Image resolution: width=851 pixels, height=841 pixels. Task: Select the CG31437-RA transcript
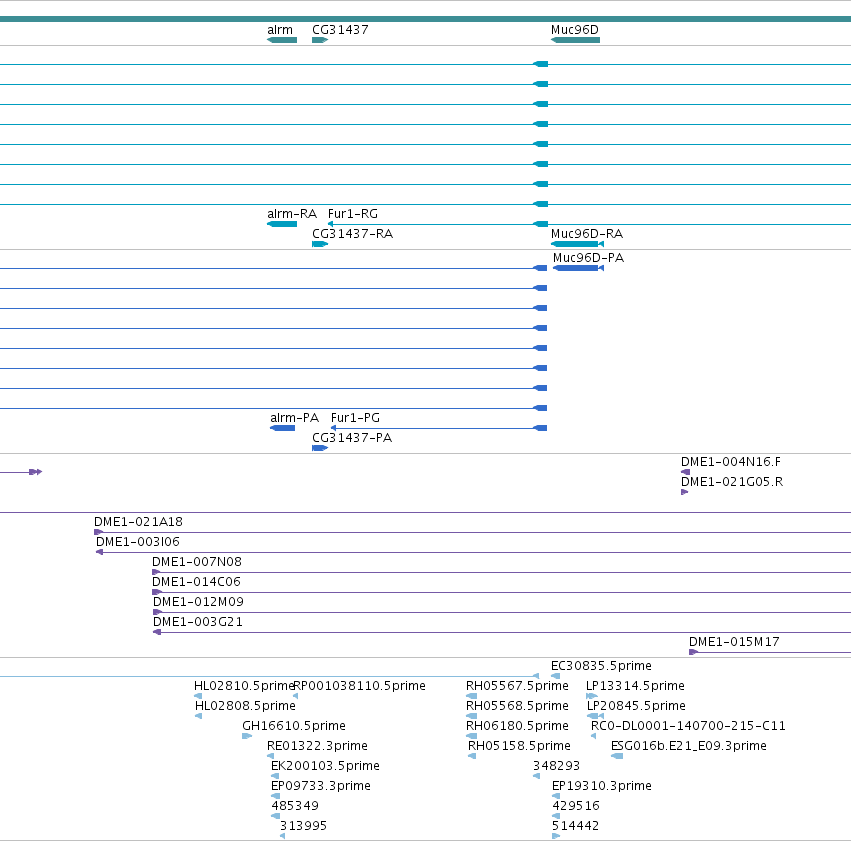point(320,244)
